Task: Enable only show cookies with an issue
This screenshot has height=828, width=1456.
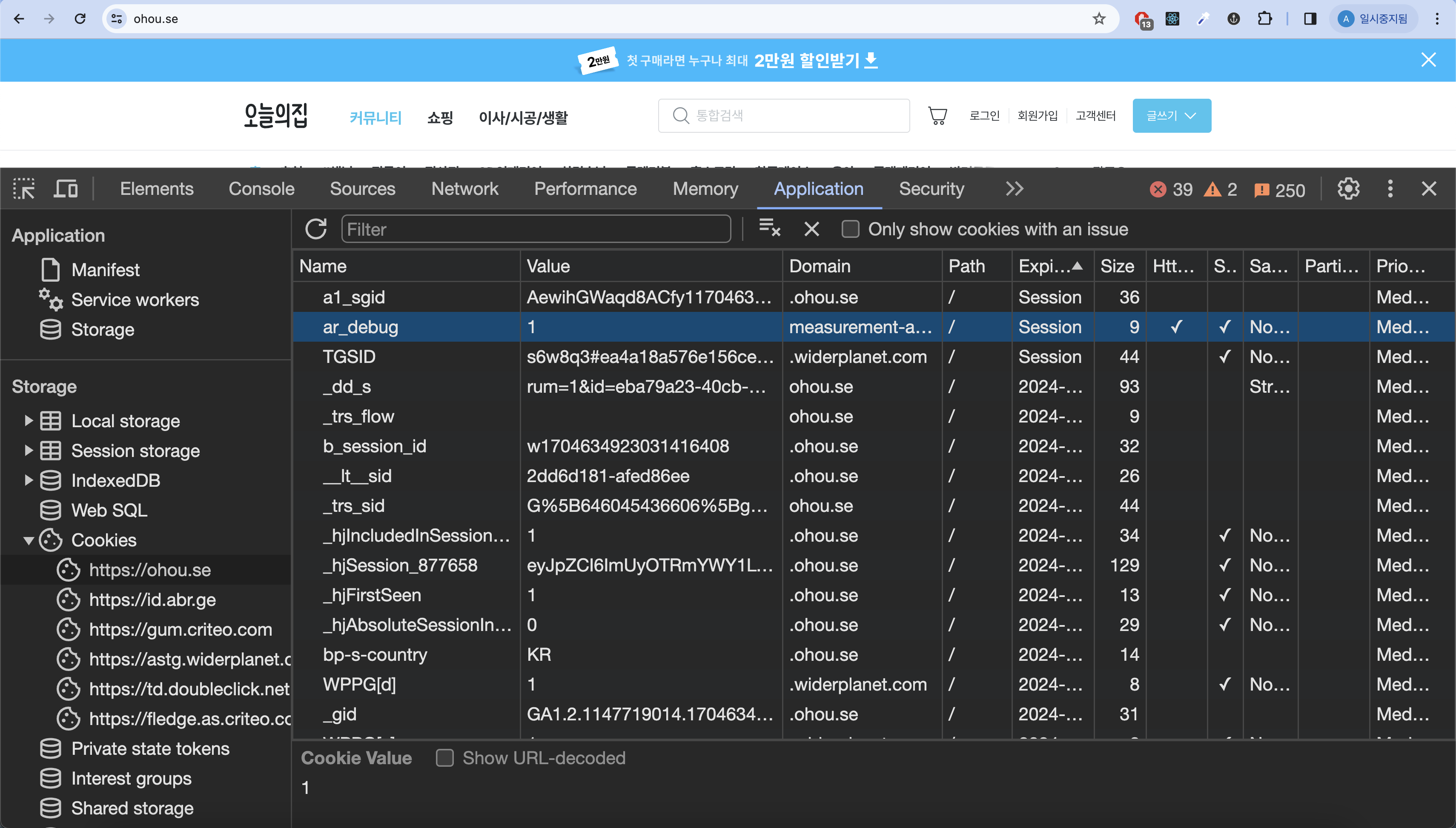Action: point(850,229)
